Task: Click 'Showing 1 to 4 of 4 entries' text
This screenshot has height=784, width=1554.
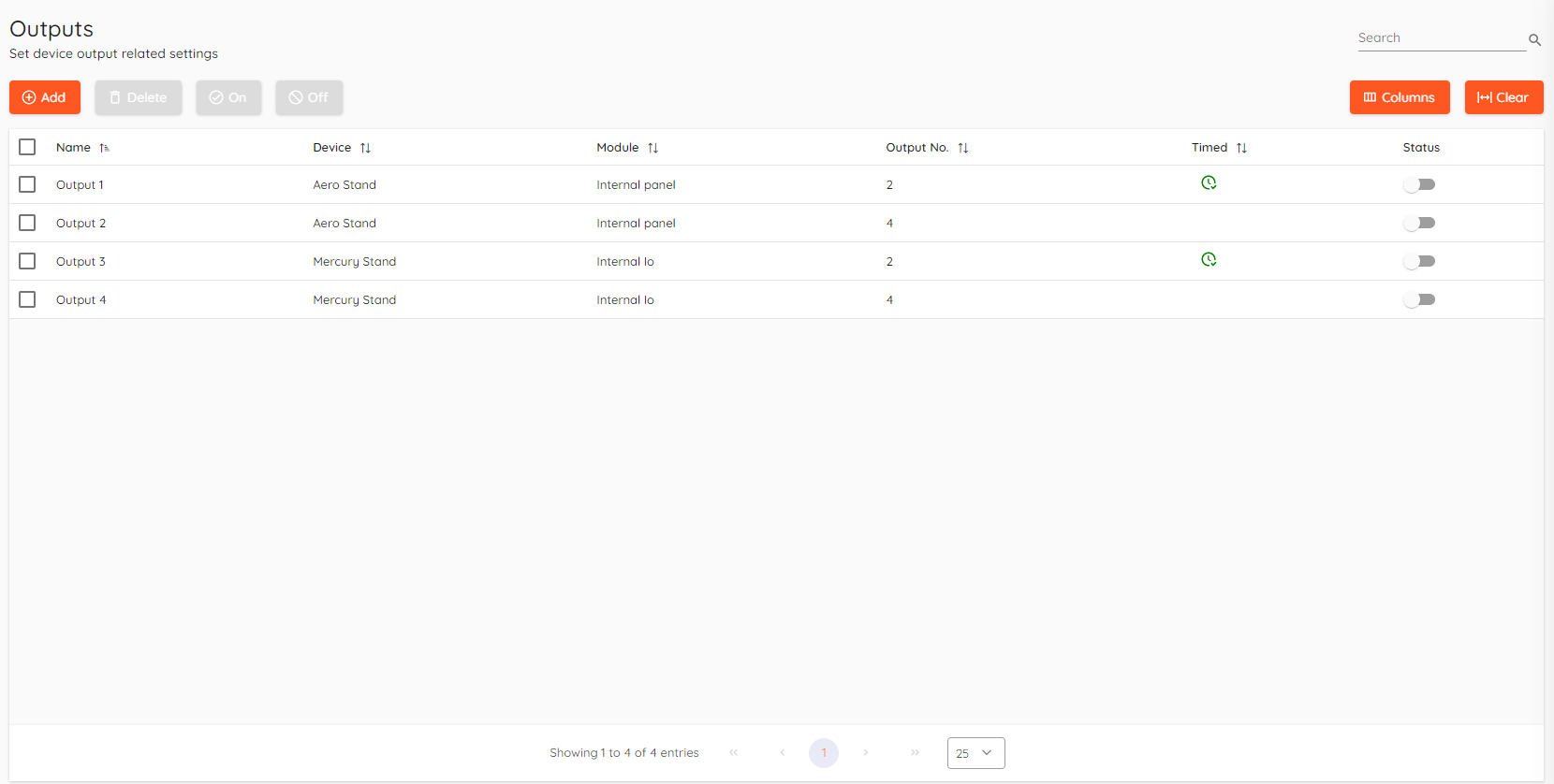Action: tap(624, 753)
